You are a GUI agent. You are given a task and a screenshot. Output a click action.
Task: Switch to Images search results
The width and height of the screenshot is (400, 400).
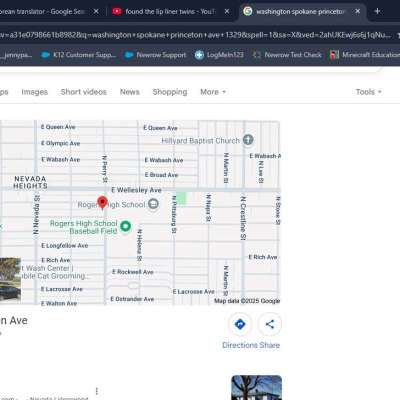pos(35,92)
